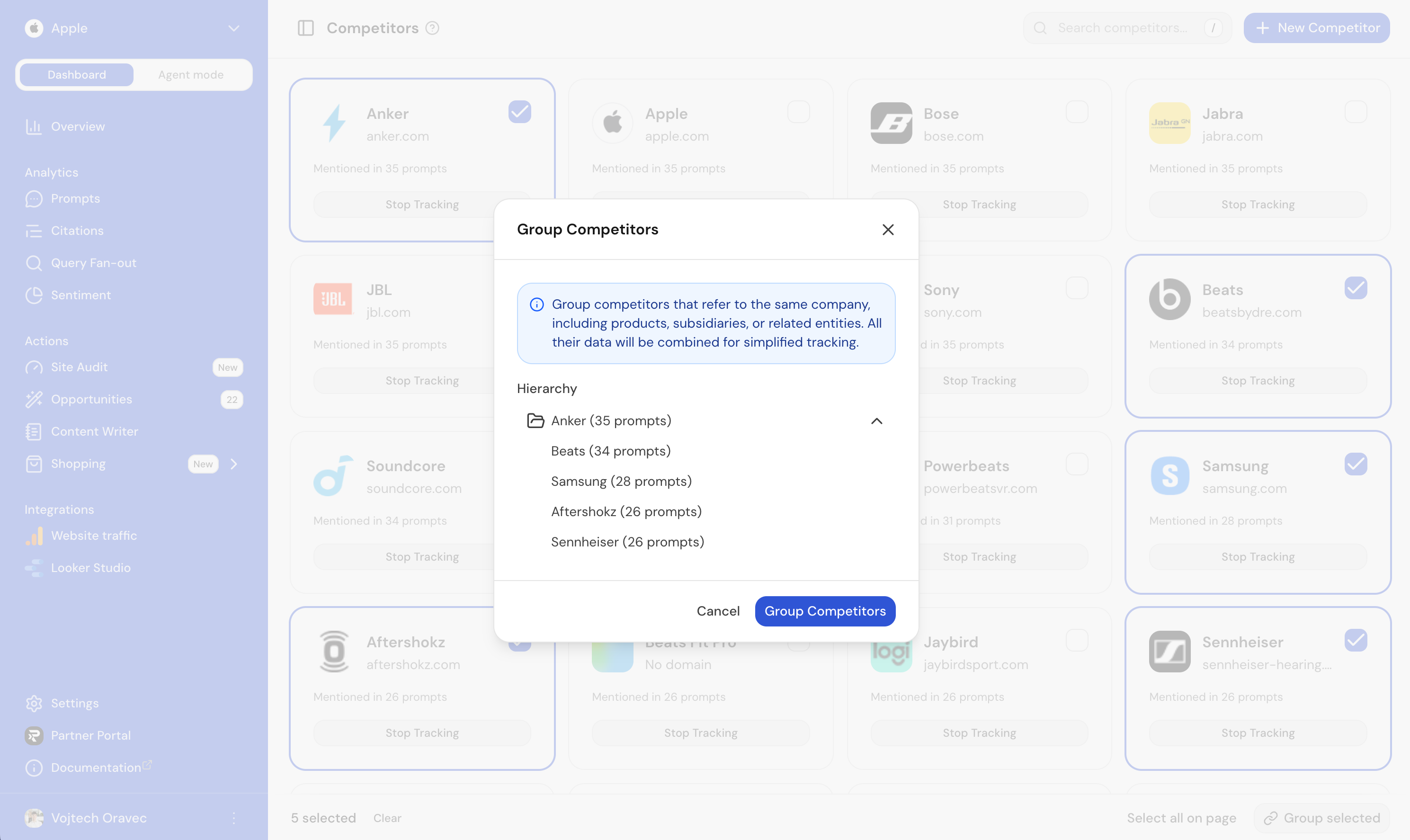Image resolution: width=1410 pixels, height=840 pixels.
Task: Select Aftershokz (26 prompts) in hierarchy
Action: [x=626, y=511]
